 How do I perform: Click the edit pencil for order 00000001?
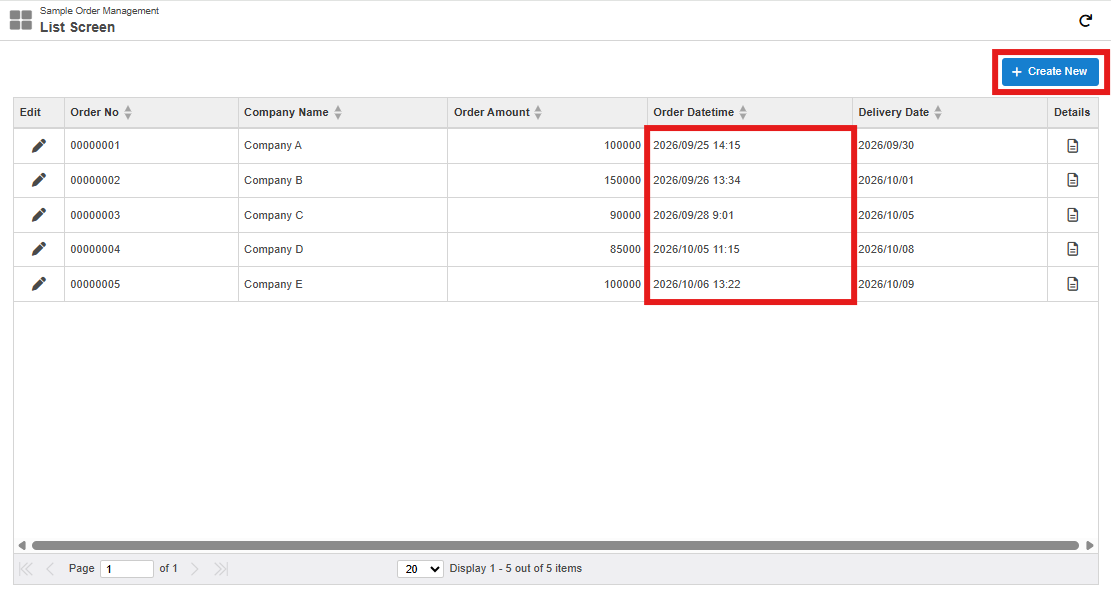[39, 145]
